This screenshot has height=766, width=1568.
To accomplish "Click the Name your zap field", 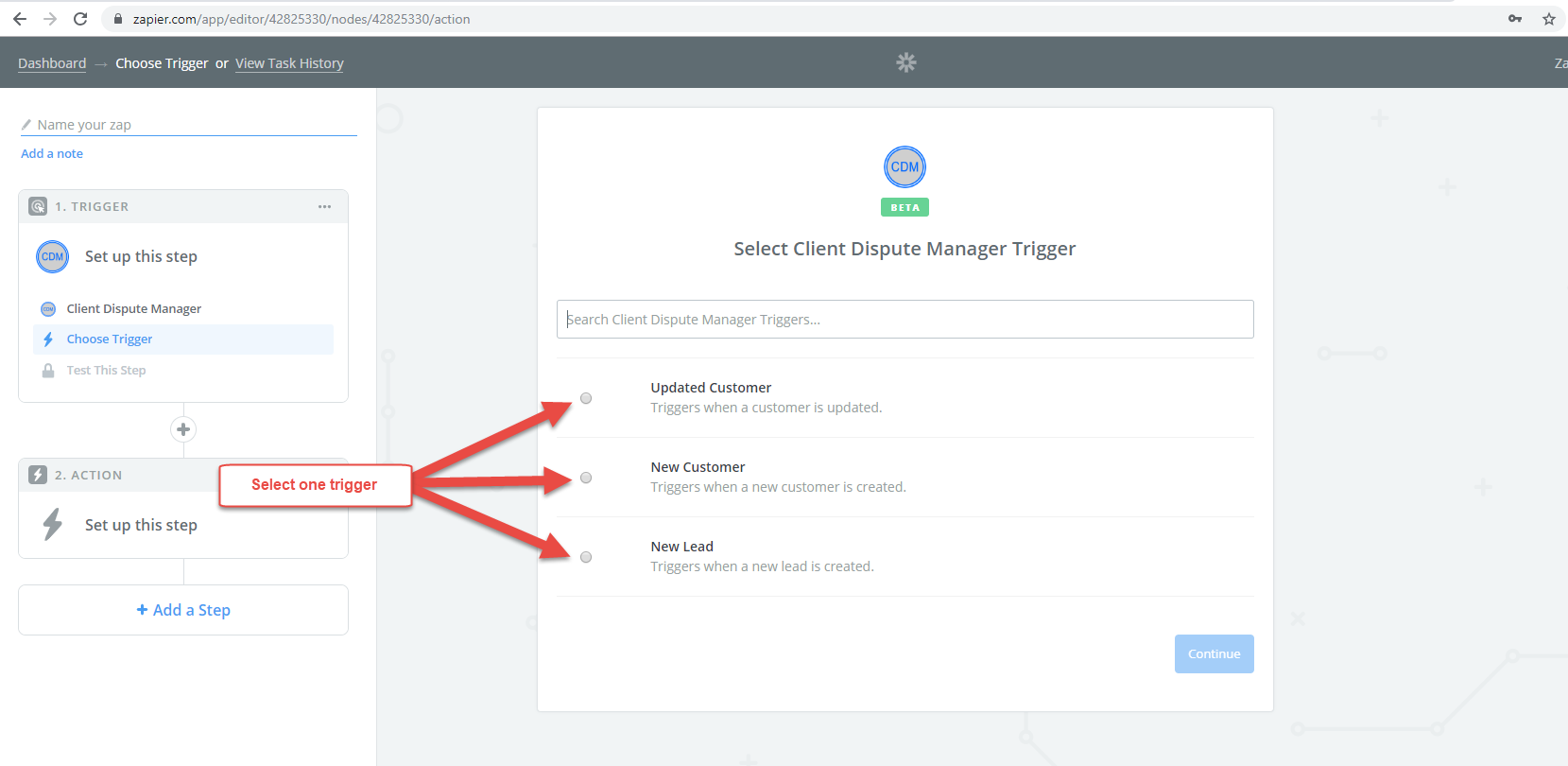I will tap(189, 125).
